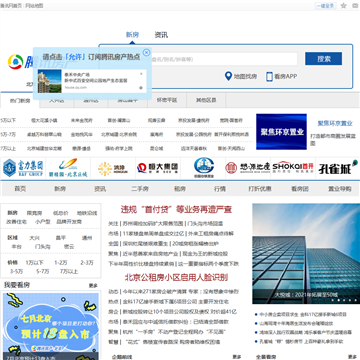Open 新房 in the gray navigation bar
The height and width of the screenshot is (360, 360).
tap(60, 189)
